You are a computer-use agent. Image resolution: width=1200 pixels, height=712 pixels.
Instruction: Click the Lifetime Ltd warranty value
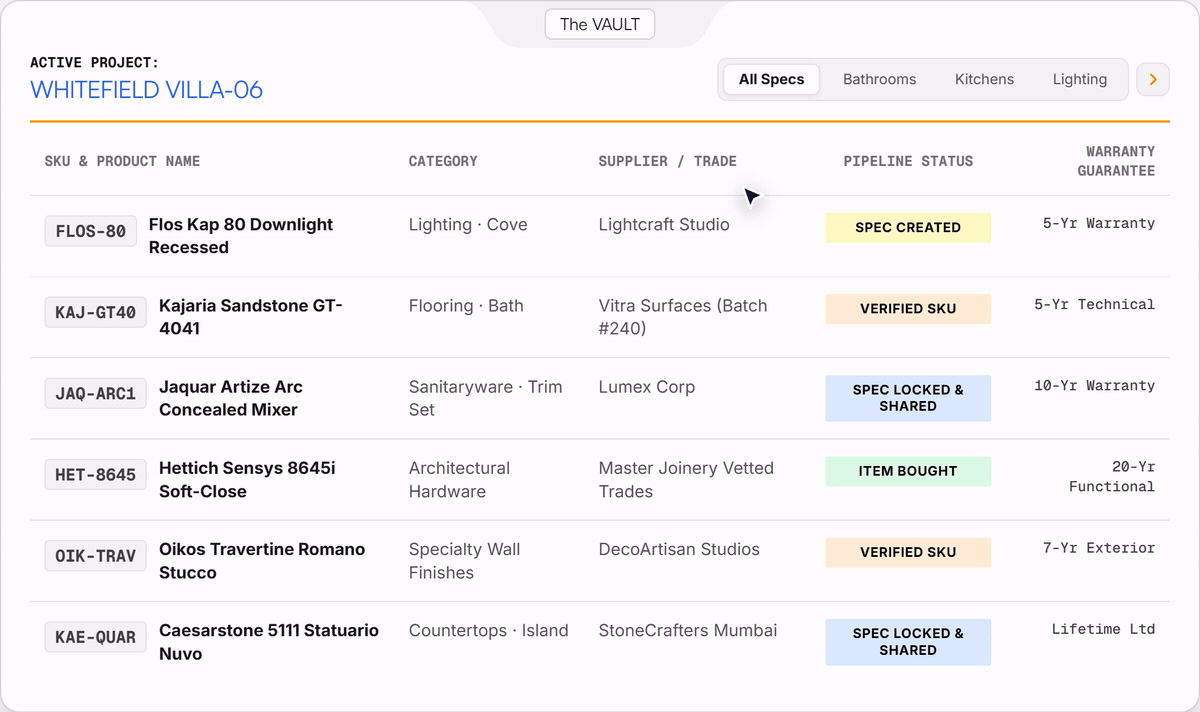click(1103, 629)
